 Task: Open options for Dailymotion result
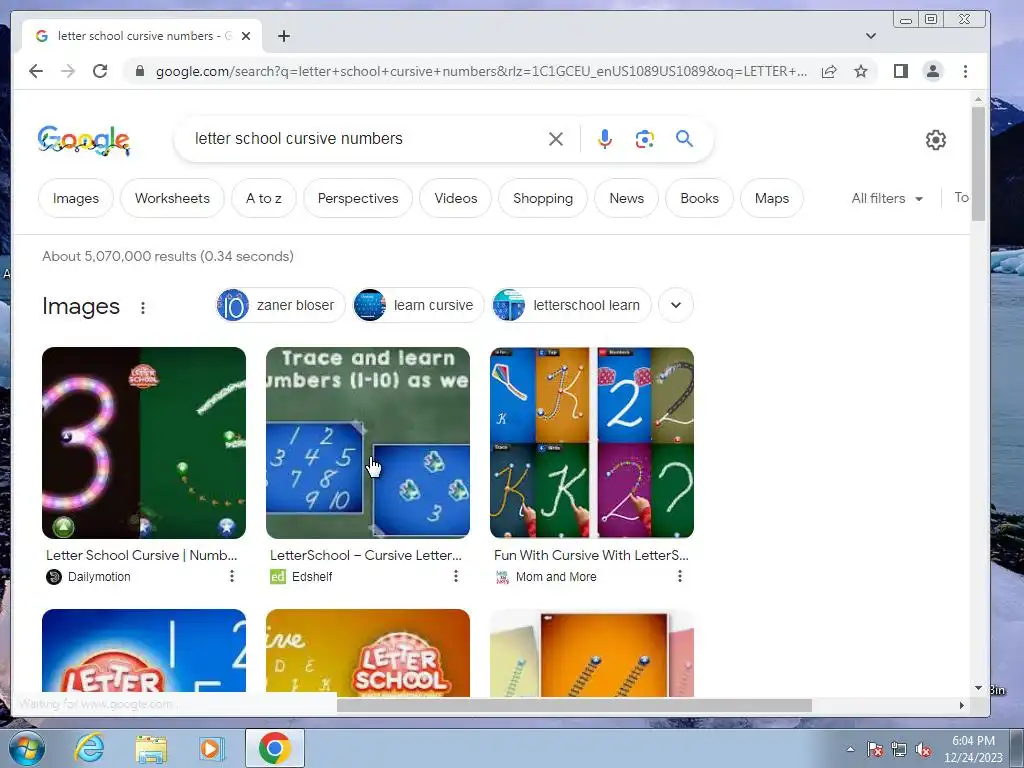click(231, 576)
